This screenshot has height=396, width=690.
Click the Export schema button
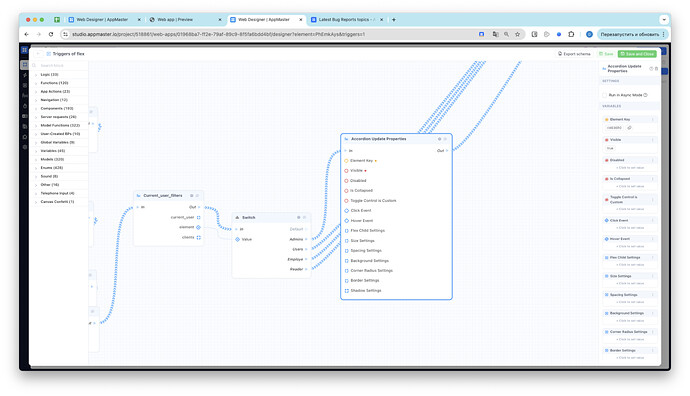574,54
